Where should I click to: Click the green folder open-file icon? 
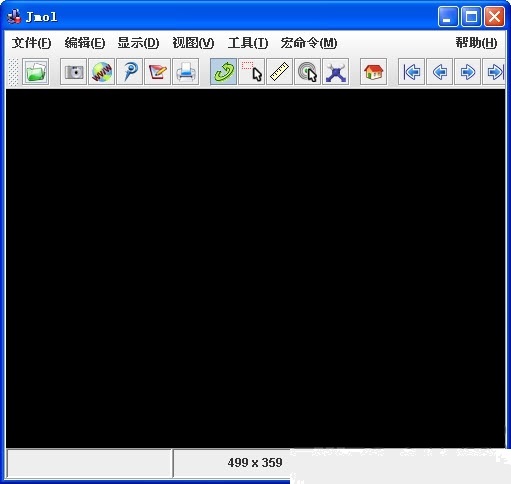(x=36, y=72)
